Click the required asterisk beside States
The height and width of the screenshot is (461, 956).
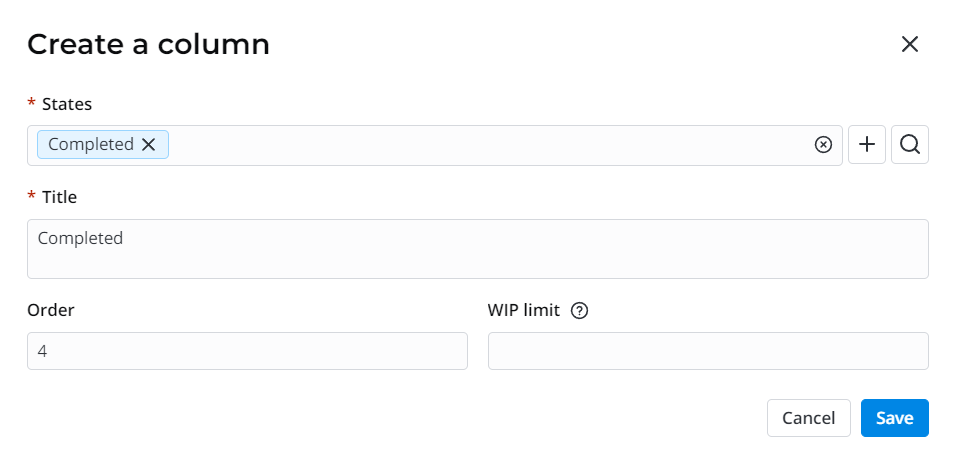[x=32, y=104]
